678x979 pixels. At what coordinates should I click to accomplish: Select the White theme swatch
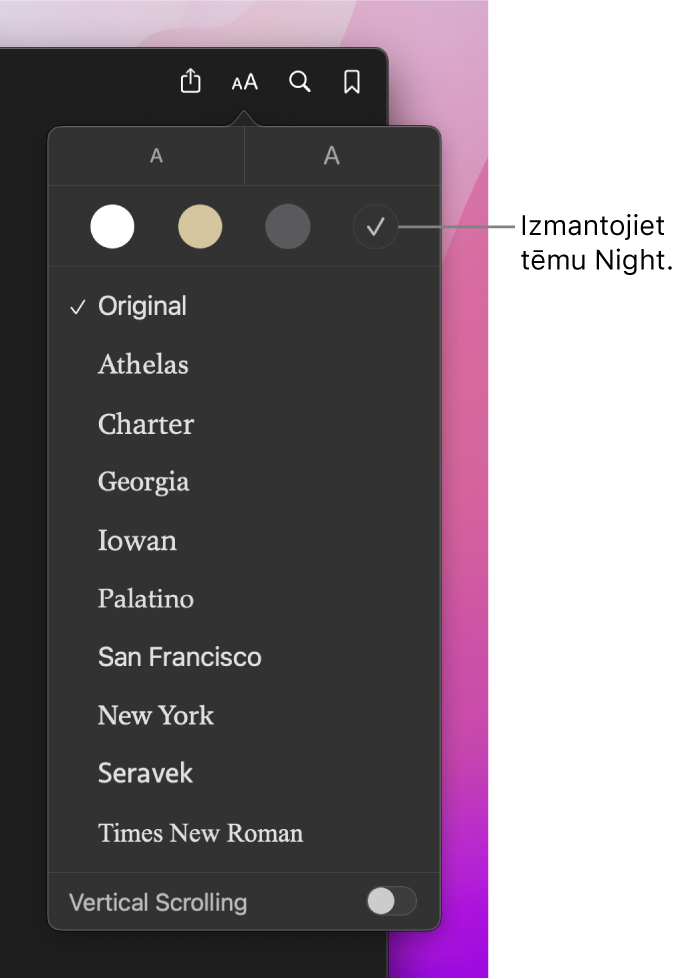(x=112, y=227)
